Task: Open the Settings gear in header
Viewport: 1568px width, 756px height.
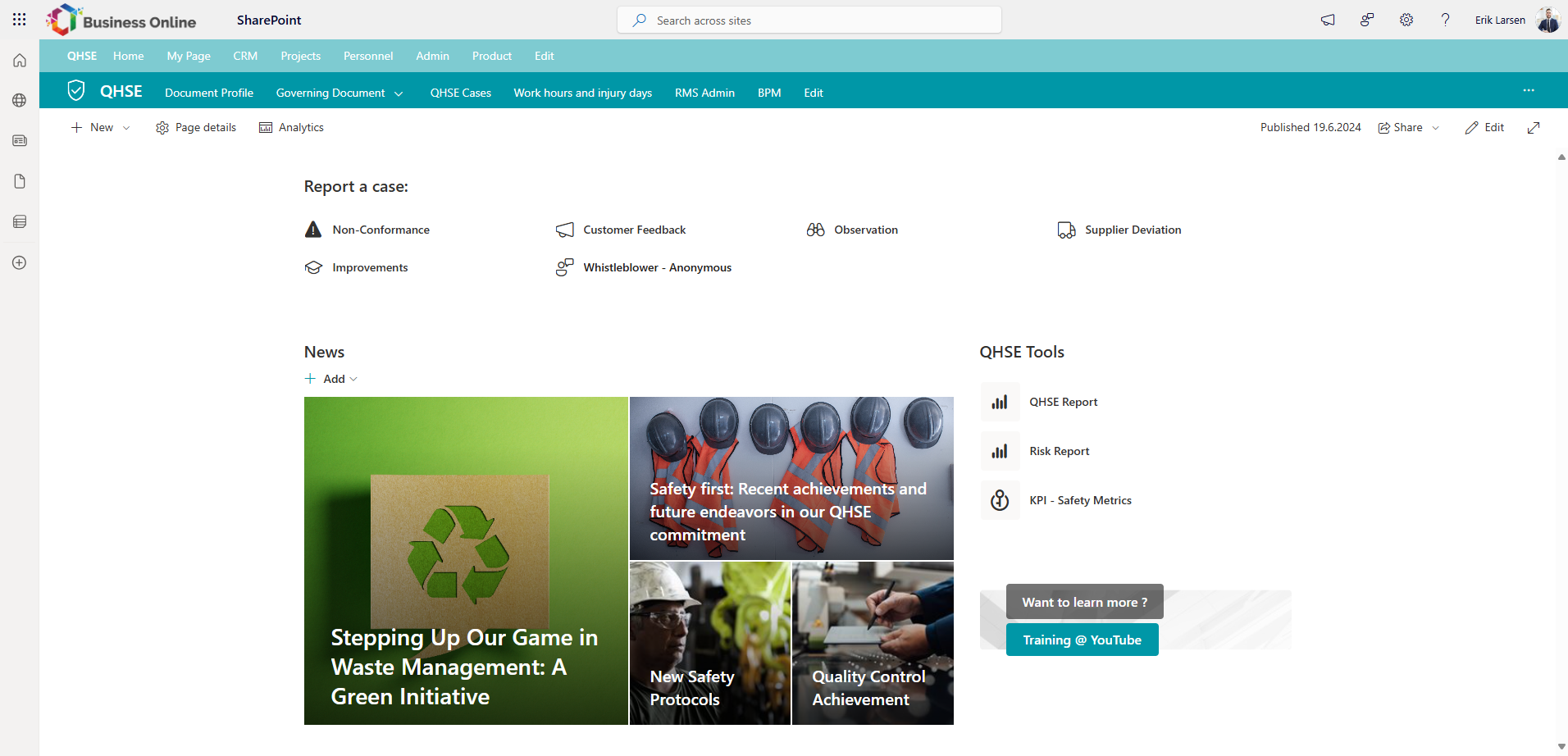Action: pos(1406,20)
